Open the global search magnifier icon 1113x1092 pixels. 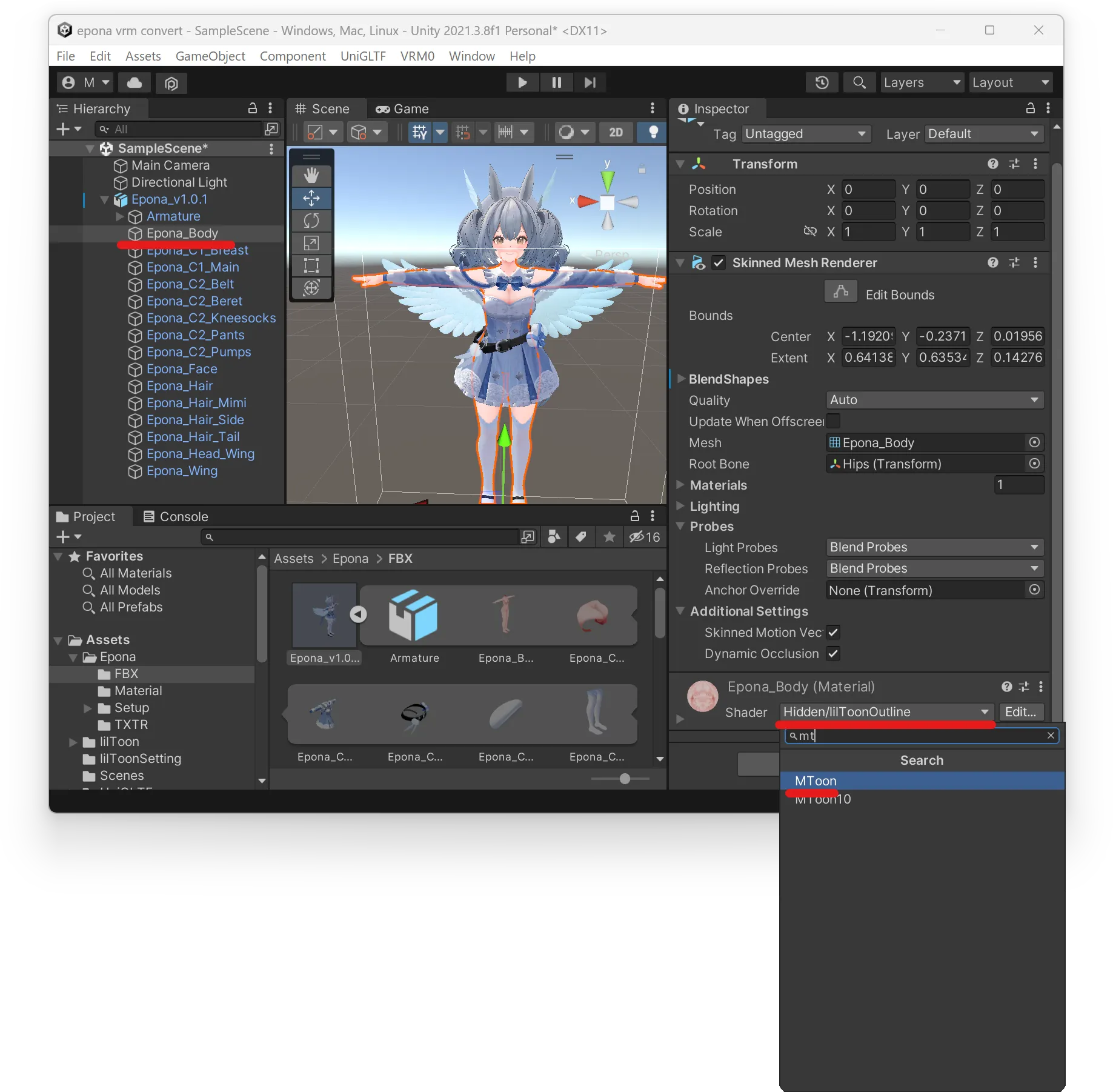tap(859, 82)
